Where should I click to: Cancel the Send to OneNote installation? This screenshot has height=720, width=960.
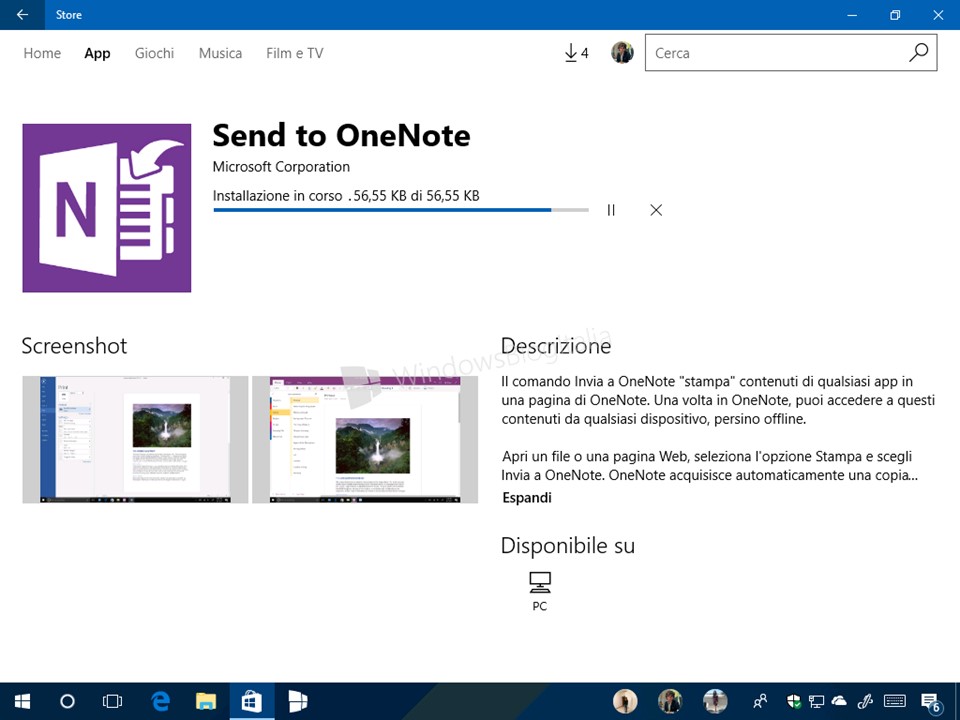point(656,210)
